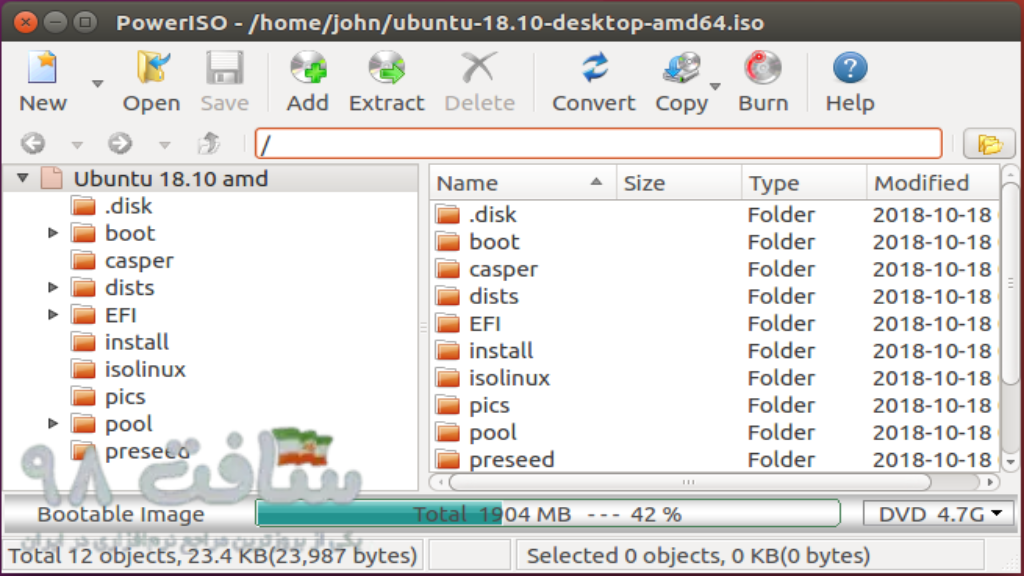Select pics folder icon in file list

point(448,405)
